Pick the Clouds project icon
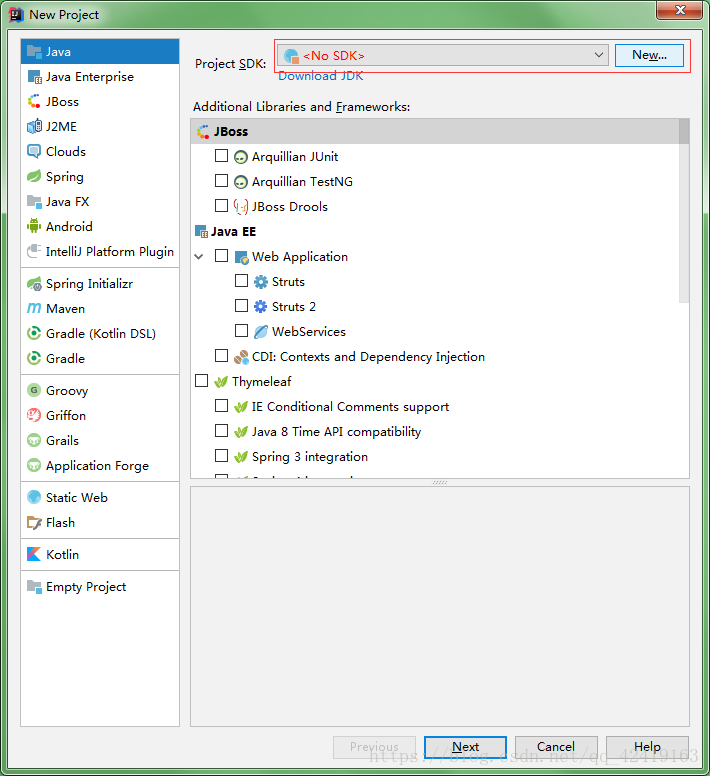 (x=34, y=151)
